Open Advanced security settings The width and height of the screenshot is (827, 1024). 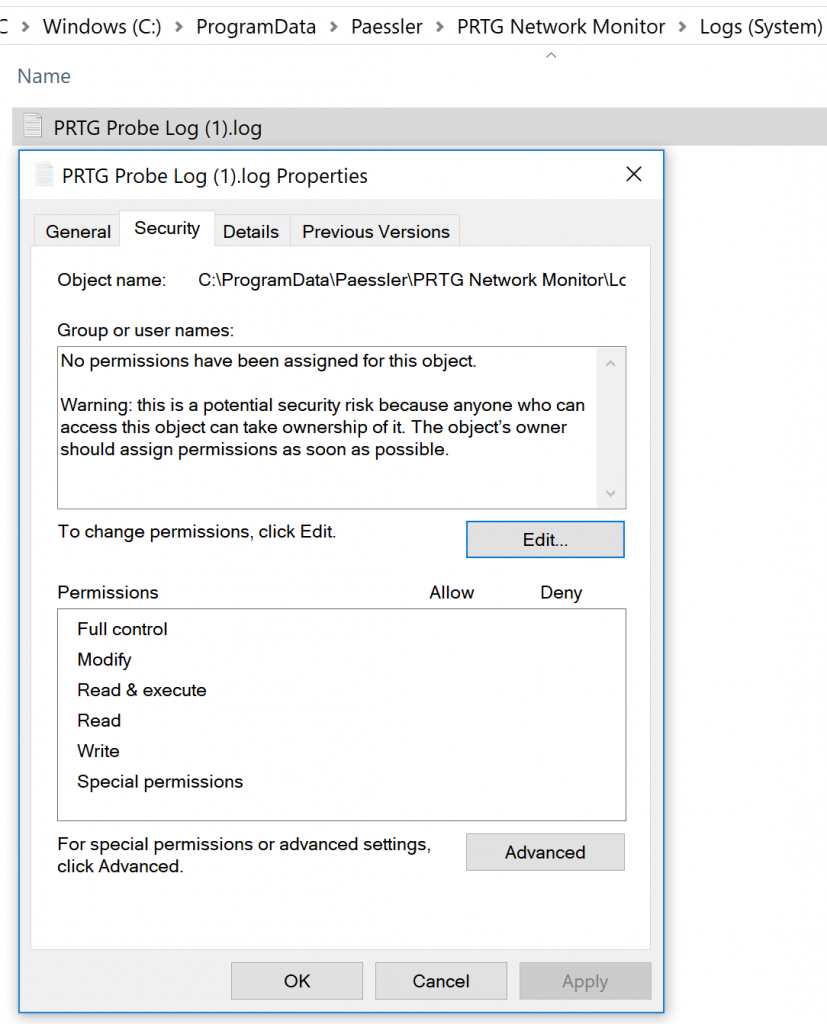point(545,852)
